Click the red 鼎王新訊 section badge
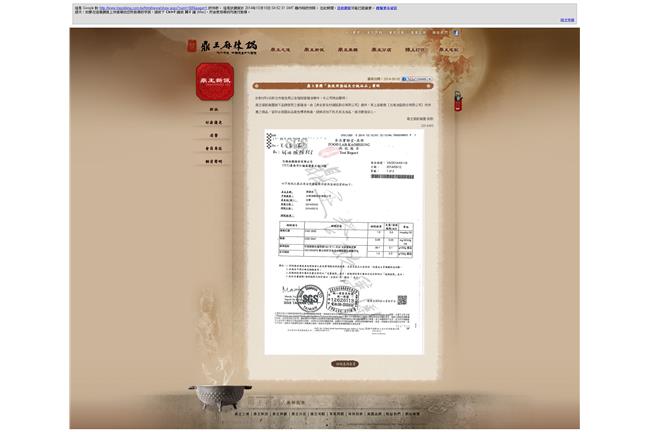The height and width of the screenshot is (432, 650). (x=215, y=81)
